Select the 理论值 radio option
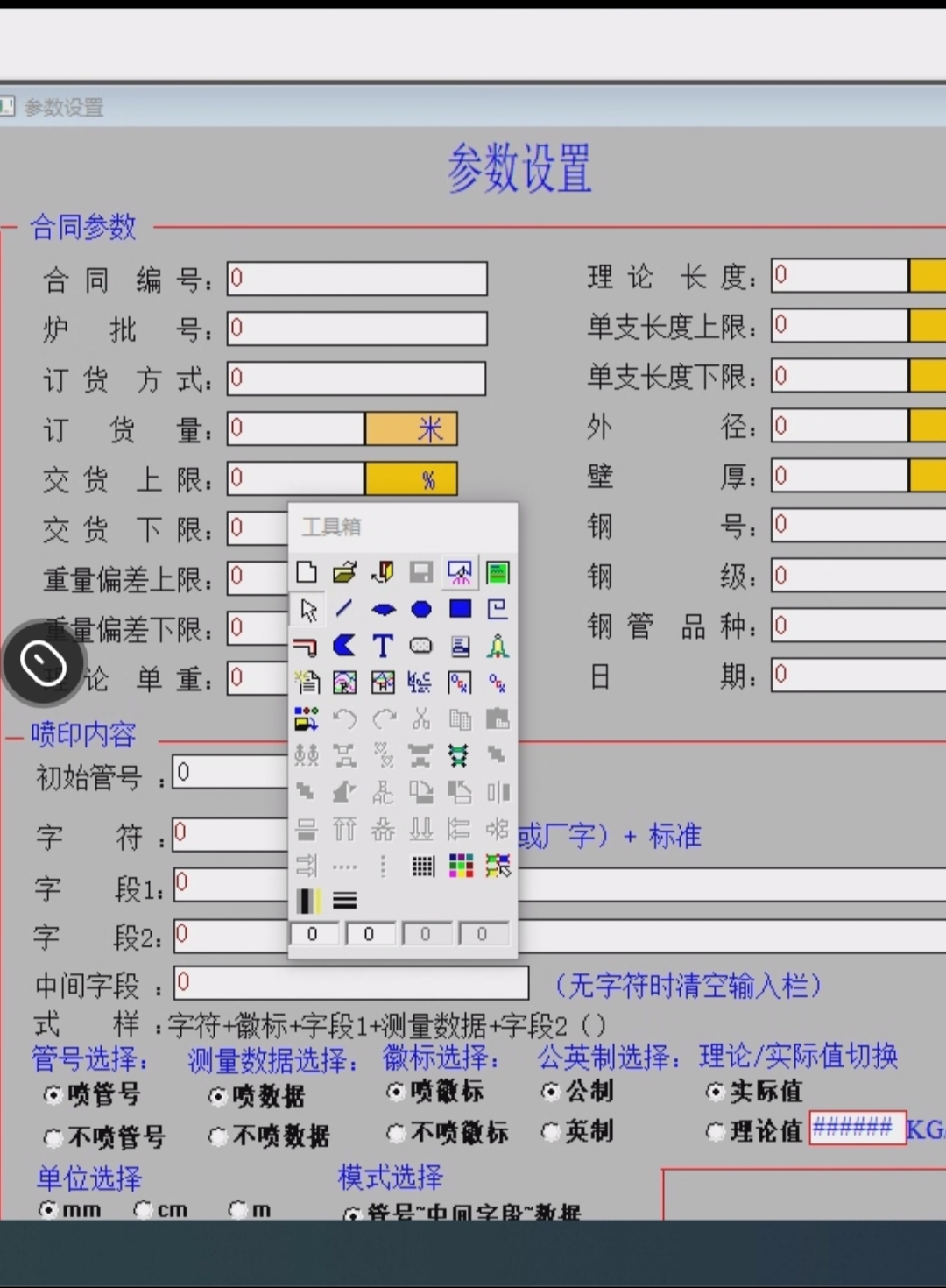Viewport: 946px width, 1288px height. [716, 1132]
